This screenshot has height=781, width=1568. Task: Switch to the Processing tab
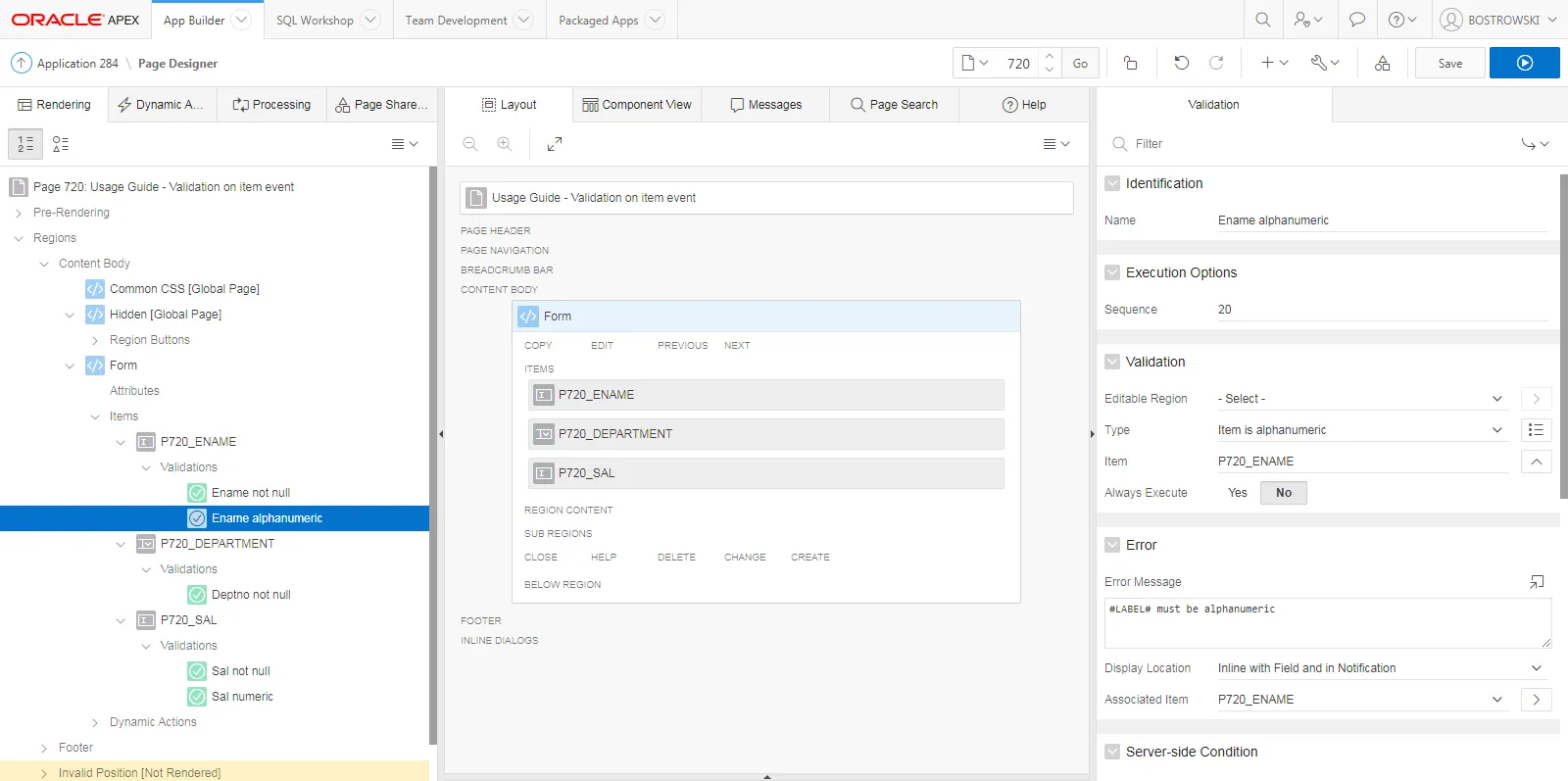[x=271, y=105]
